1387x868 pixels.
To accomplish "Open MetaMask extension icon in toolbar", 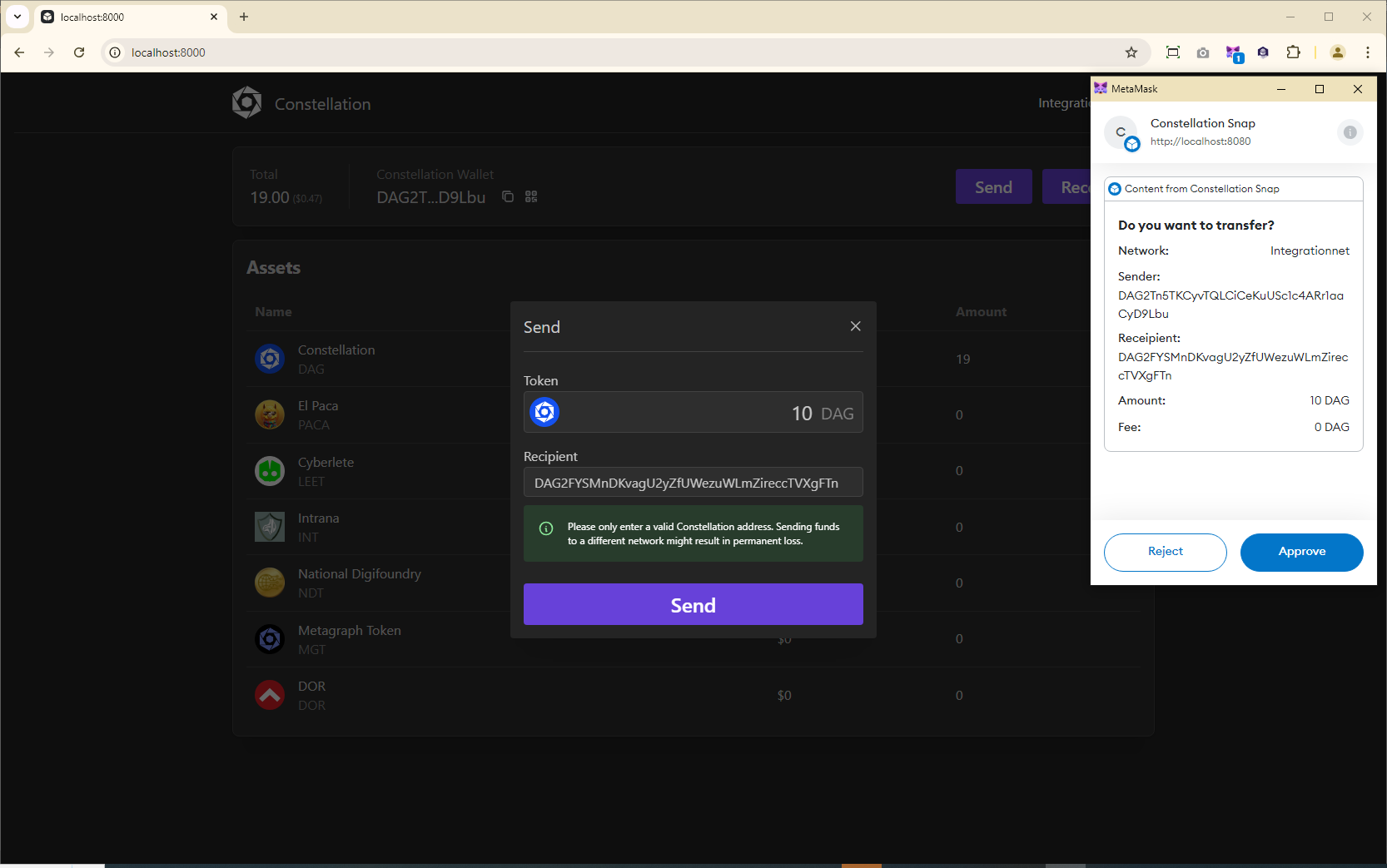I will 1234,53.
